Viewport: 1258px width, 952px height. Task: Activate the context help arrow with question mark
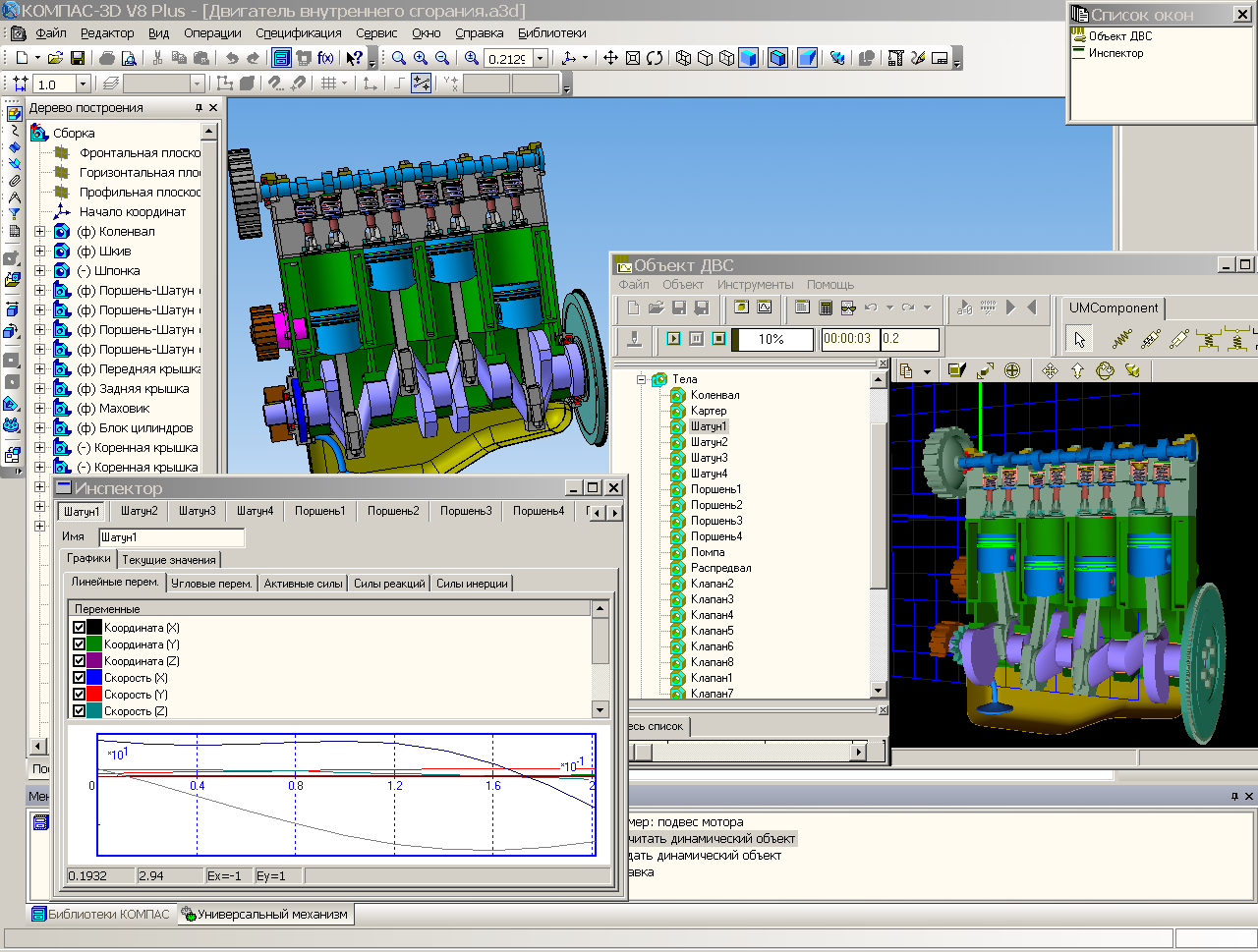tap(355, 58)
